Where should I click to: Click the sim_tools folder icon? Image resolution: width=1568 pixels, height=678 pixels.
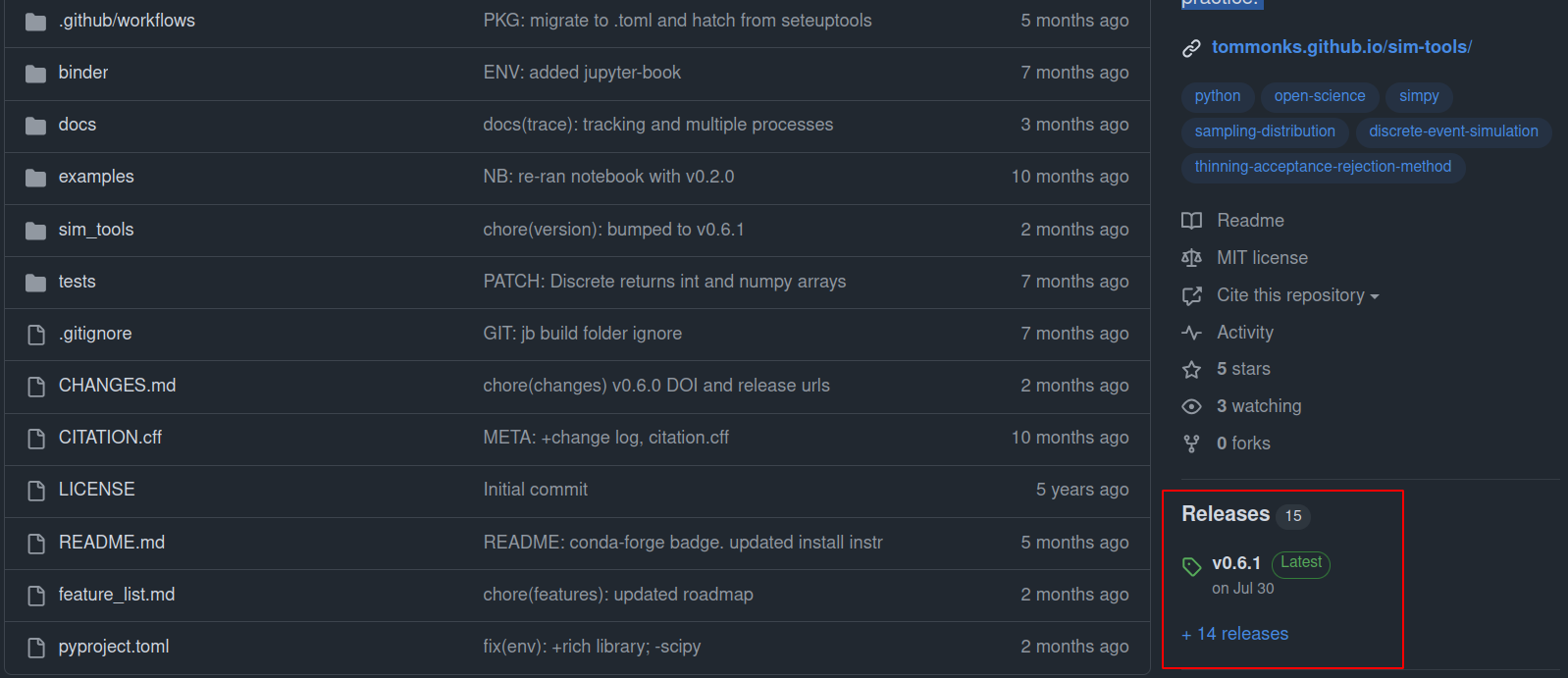(36, 231)
